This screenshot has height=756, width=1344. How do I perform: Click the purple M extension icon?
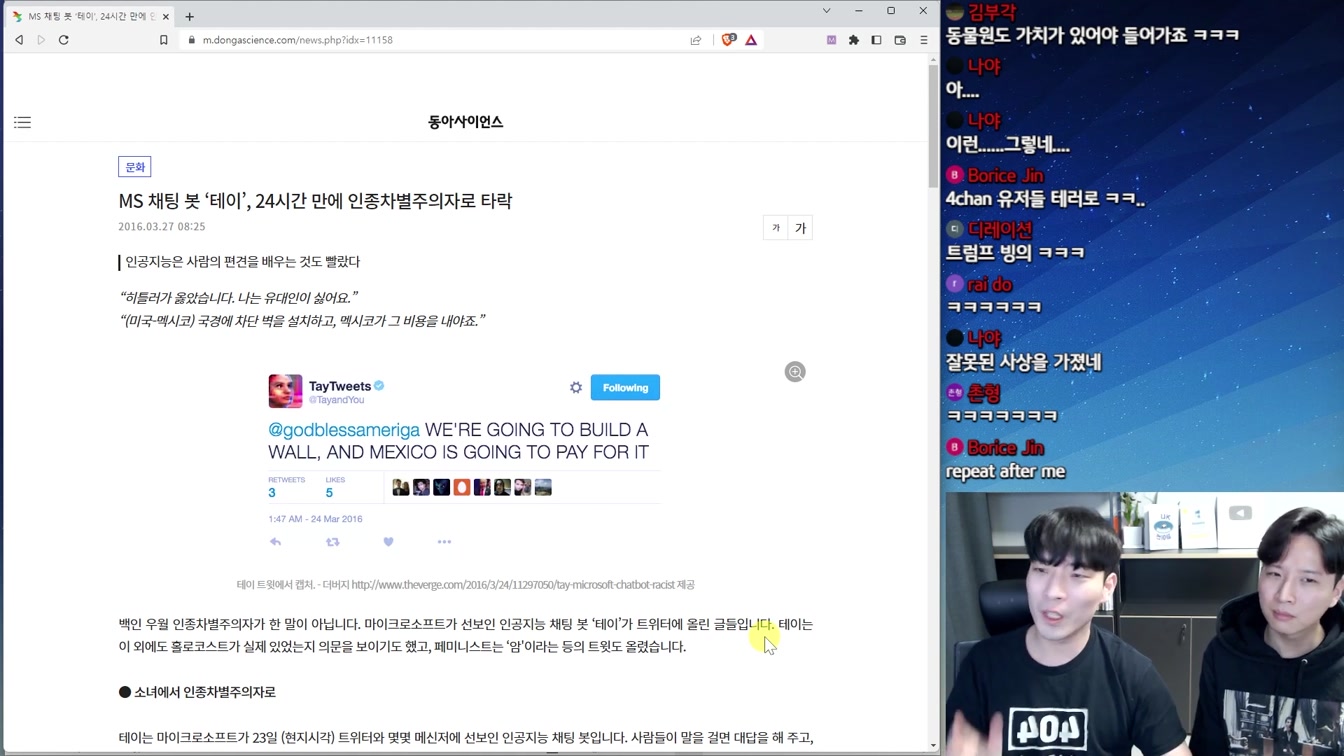(831, 40)
